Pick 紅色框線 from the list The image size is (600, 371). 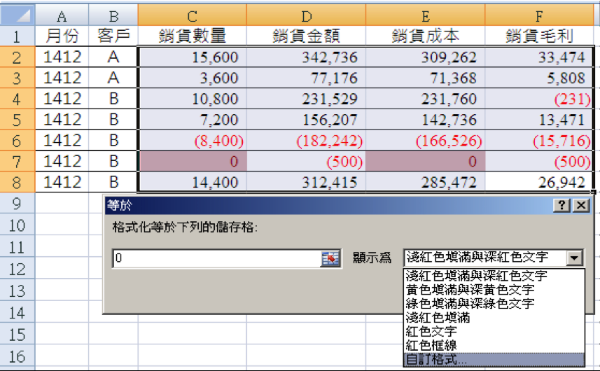(494, 345)
